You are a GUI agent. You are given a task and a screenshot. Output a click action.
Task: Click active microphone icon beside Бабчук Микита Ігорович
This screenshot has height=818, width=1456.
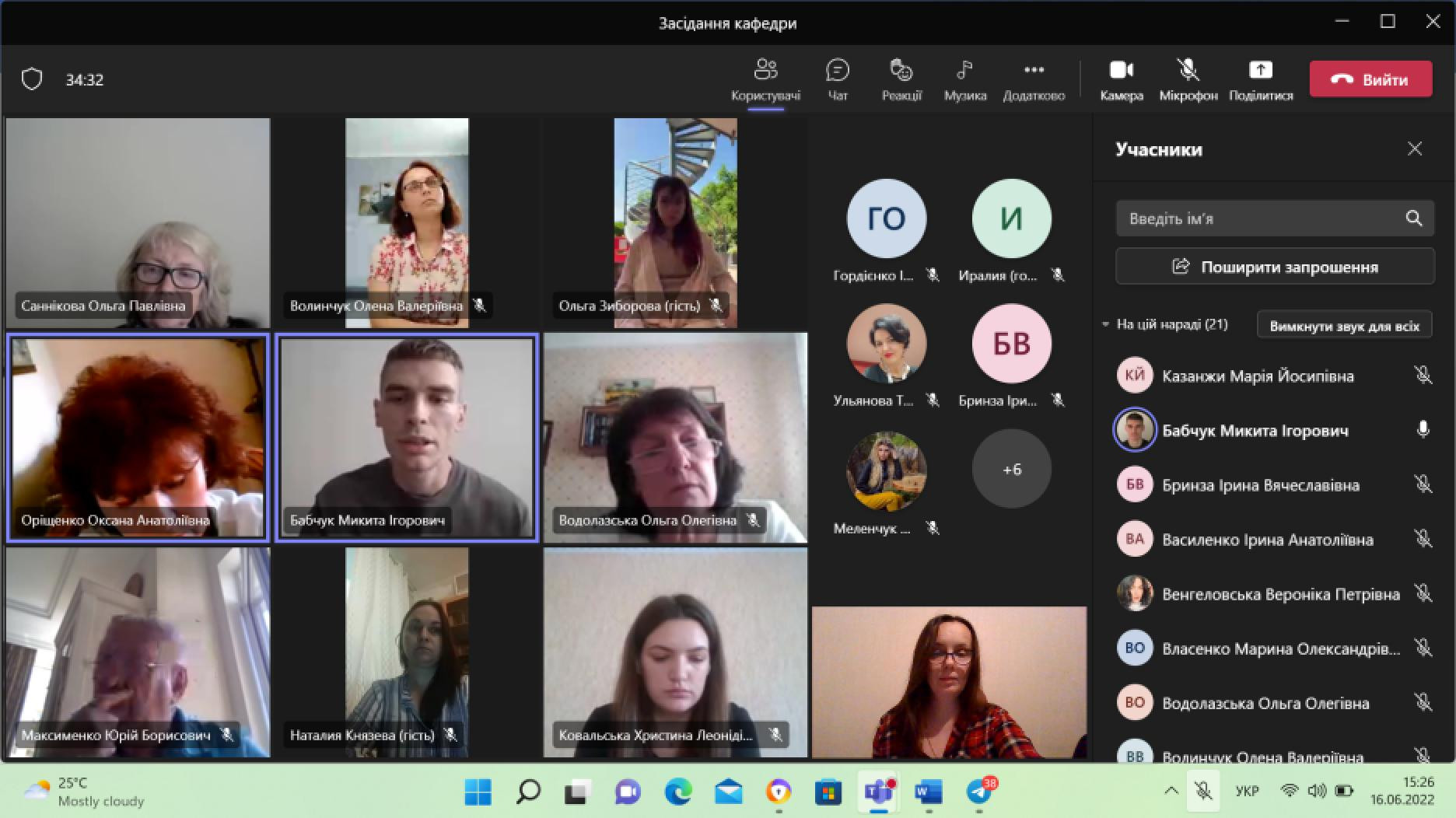click(x=1423, y=430)
